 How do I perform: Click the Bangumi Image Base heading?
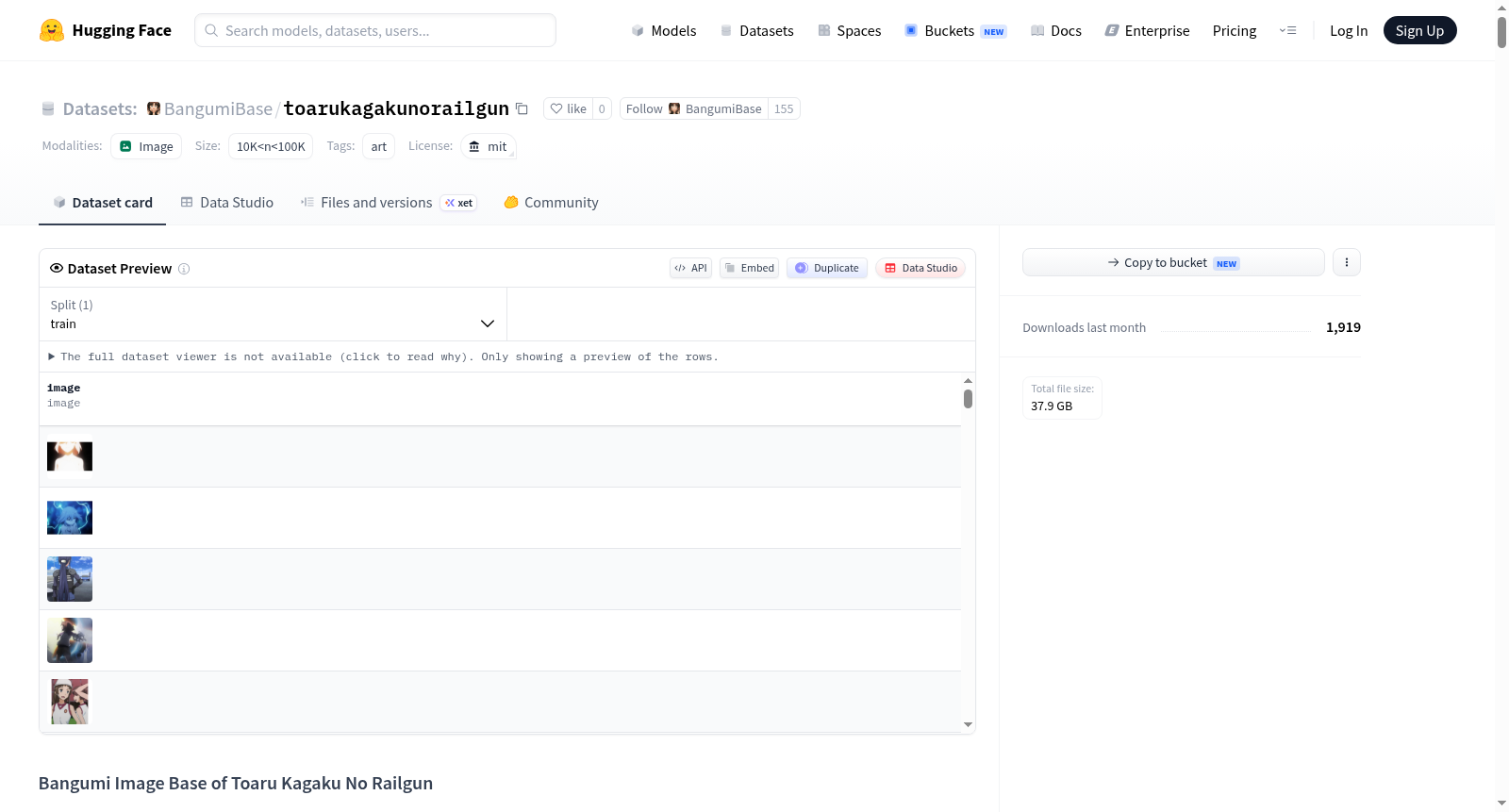click(236, 784)
